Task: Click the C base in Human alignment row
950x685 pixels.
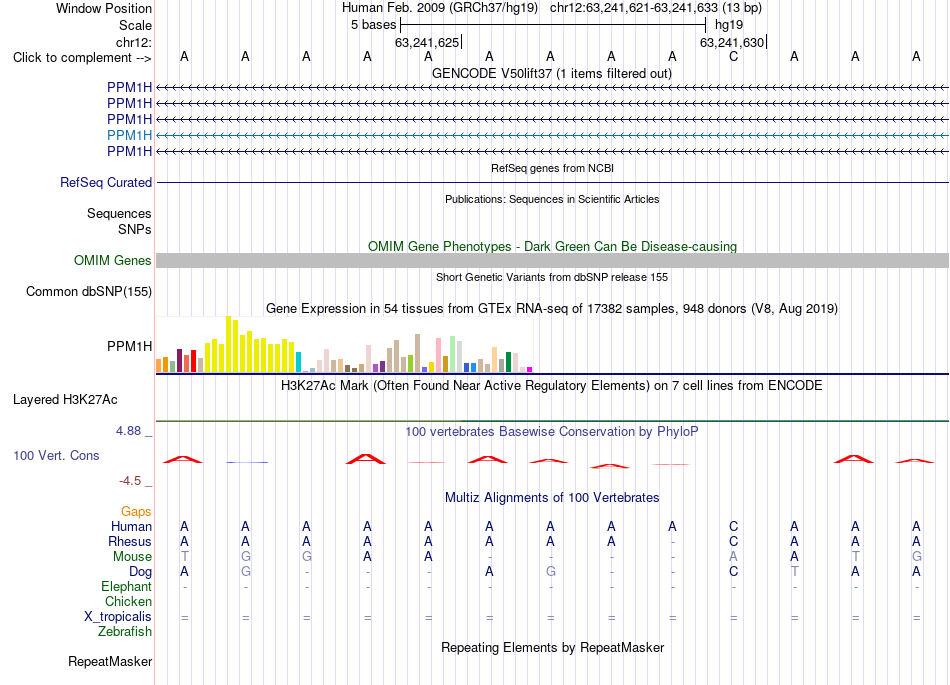Action: (x=733, y=526)
